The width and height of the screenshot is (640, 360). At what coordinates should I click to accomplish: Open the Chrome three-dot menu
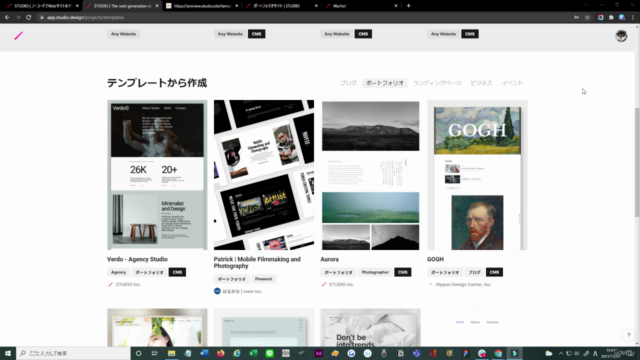coord(633,18)
